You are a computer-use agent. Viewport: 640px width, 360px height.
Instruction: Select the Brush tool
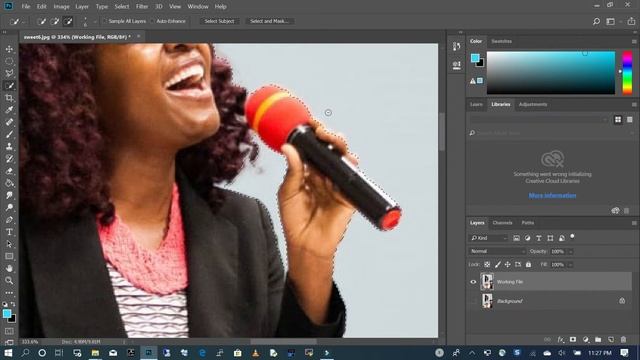point(9,134)
